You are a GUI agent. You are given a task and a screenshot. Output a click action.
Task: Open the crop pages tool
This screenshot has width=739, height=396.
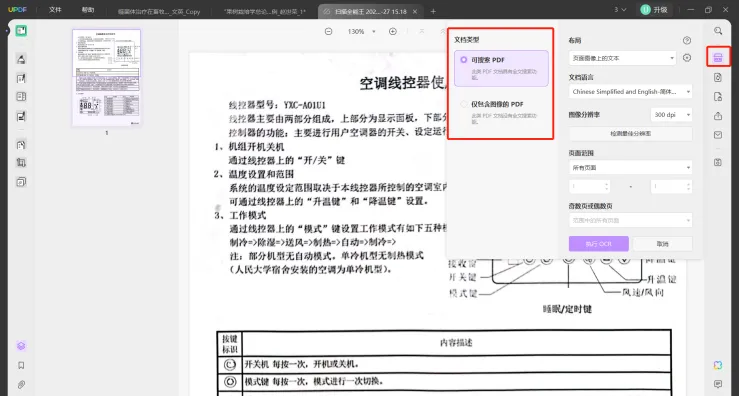tap(21, 163)
